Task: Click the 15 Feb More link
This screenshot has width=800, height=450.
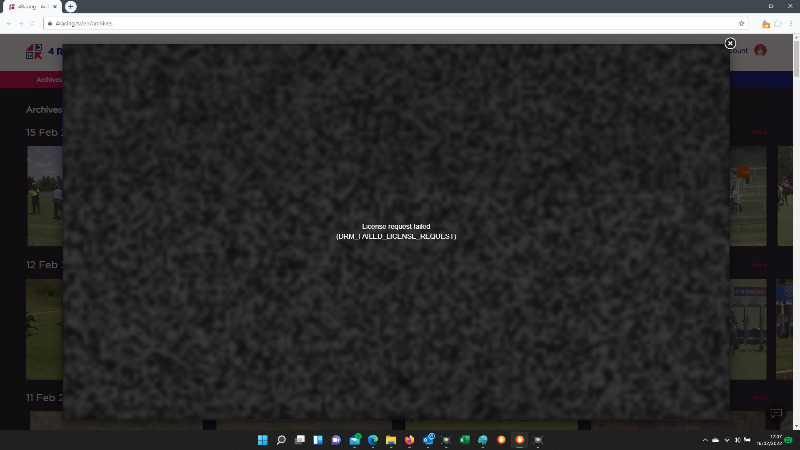Action: (x=759, y=132)
